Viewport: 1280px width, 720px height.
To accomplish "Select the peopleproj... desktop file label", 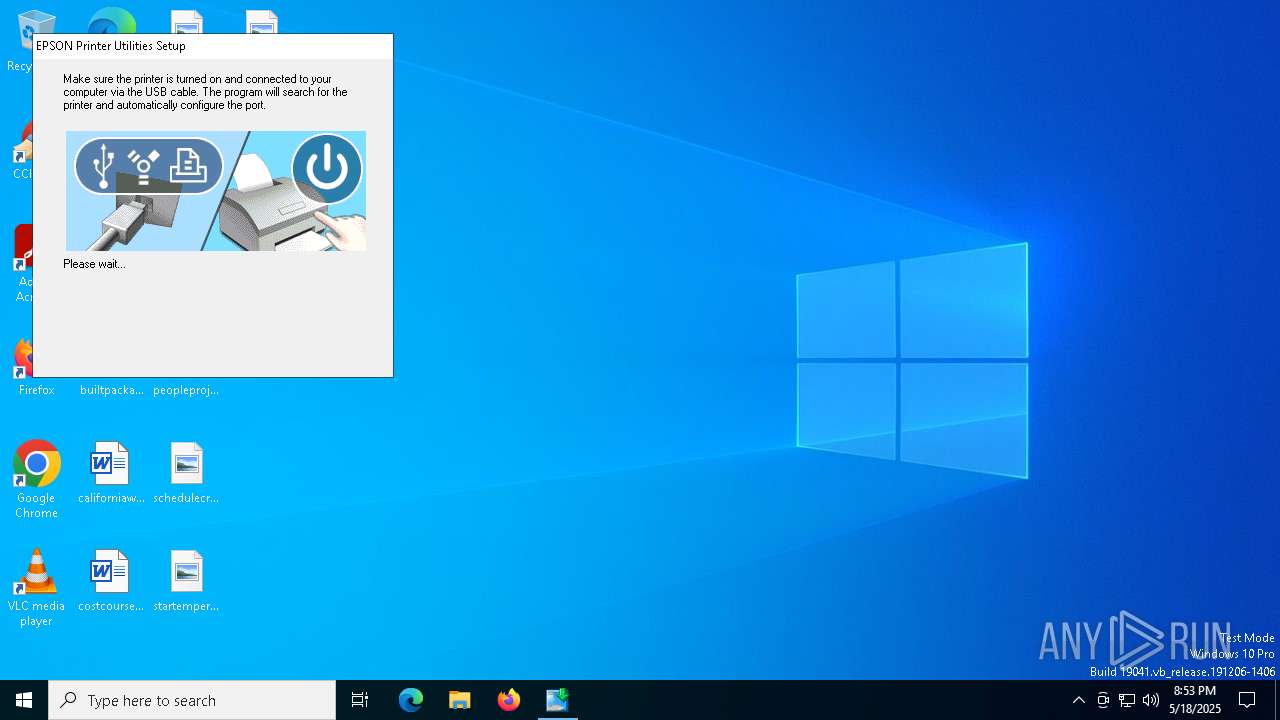I will tap(186, 390).
